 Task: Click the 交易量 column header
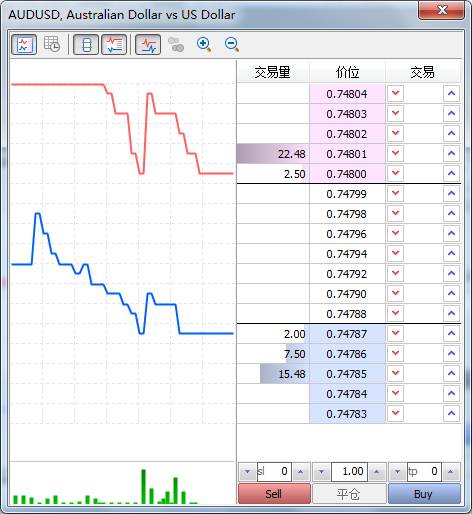[273, 72]
